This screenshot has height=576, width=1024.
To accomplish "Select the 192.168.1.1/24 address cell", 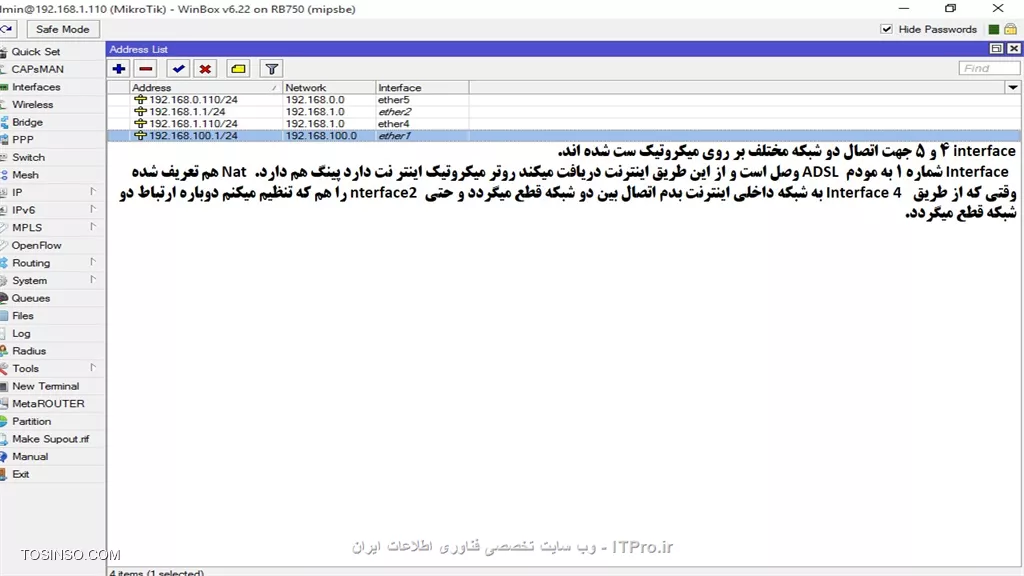I will (x=187, y=112).
